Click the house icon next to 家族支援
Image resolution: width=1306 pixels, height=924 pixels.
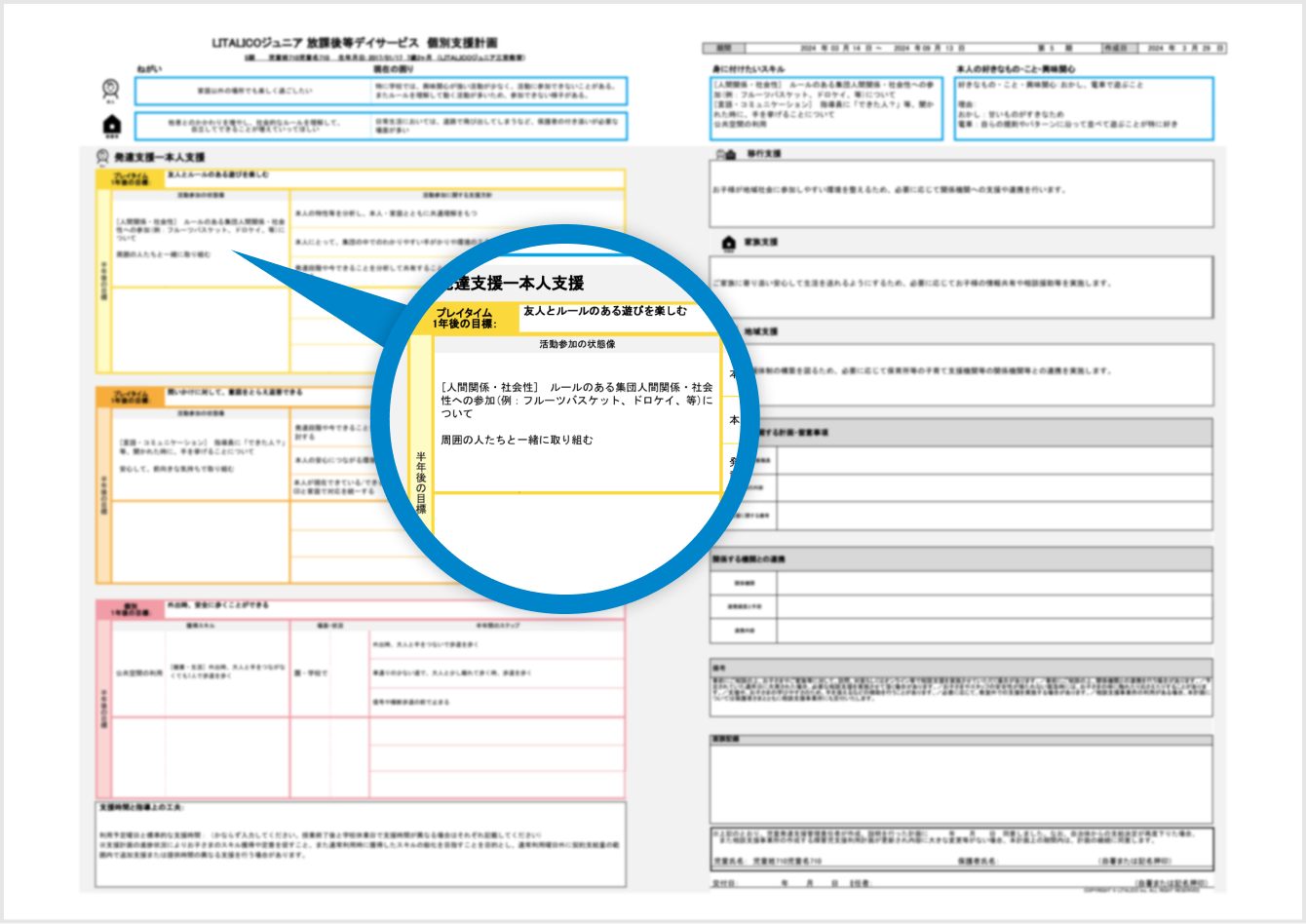click(x=729, y=243)
